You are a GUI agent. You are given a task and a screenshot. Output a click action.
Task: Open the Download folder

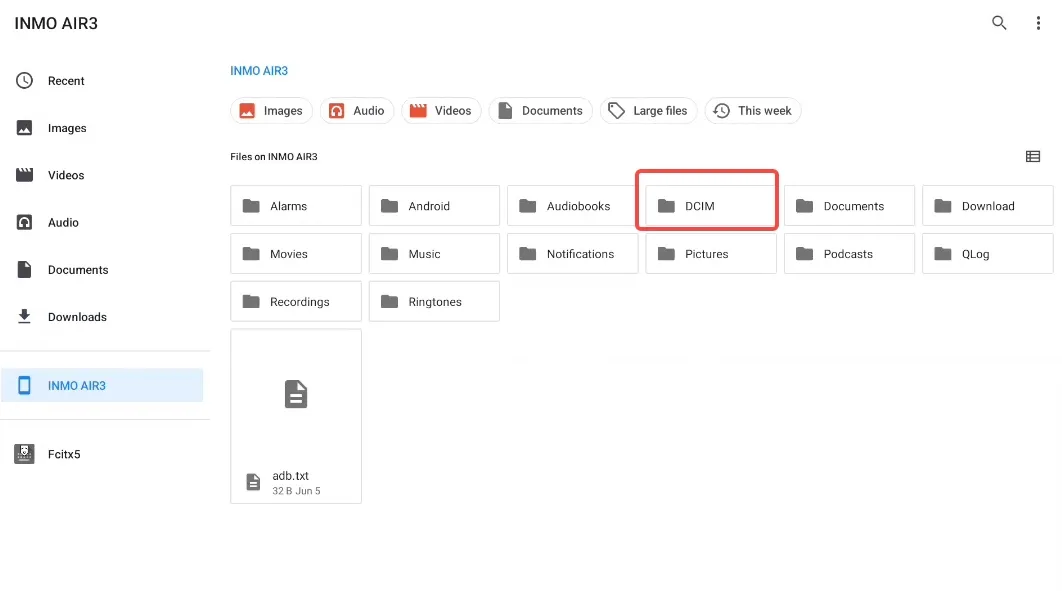[x=987, y=206]
